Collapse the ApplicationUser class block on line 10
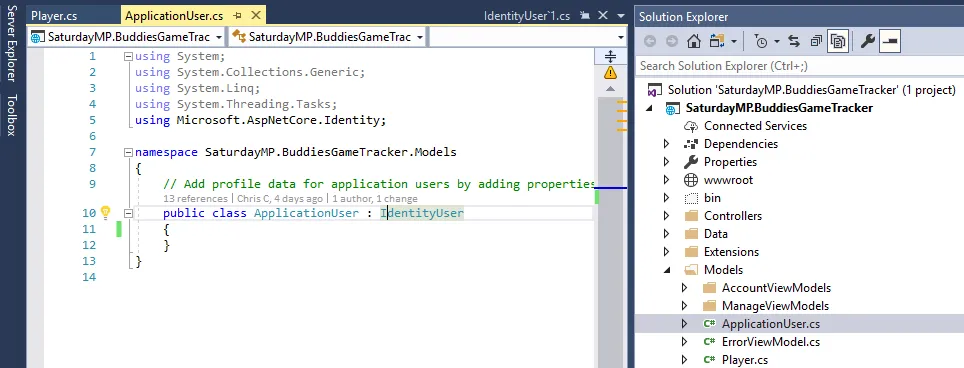 click(x=128, y=213)
